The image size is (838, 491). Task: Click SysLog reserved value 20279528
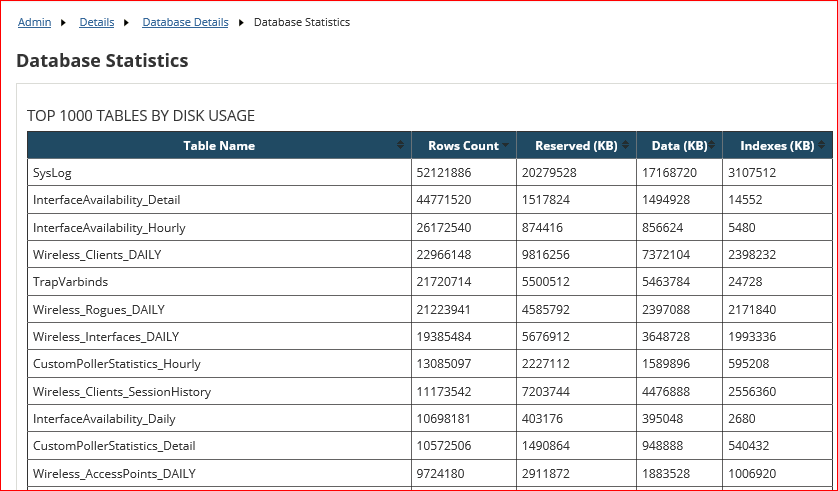549,173
